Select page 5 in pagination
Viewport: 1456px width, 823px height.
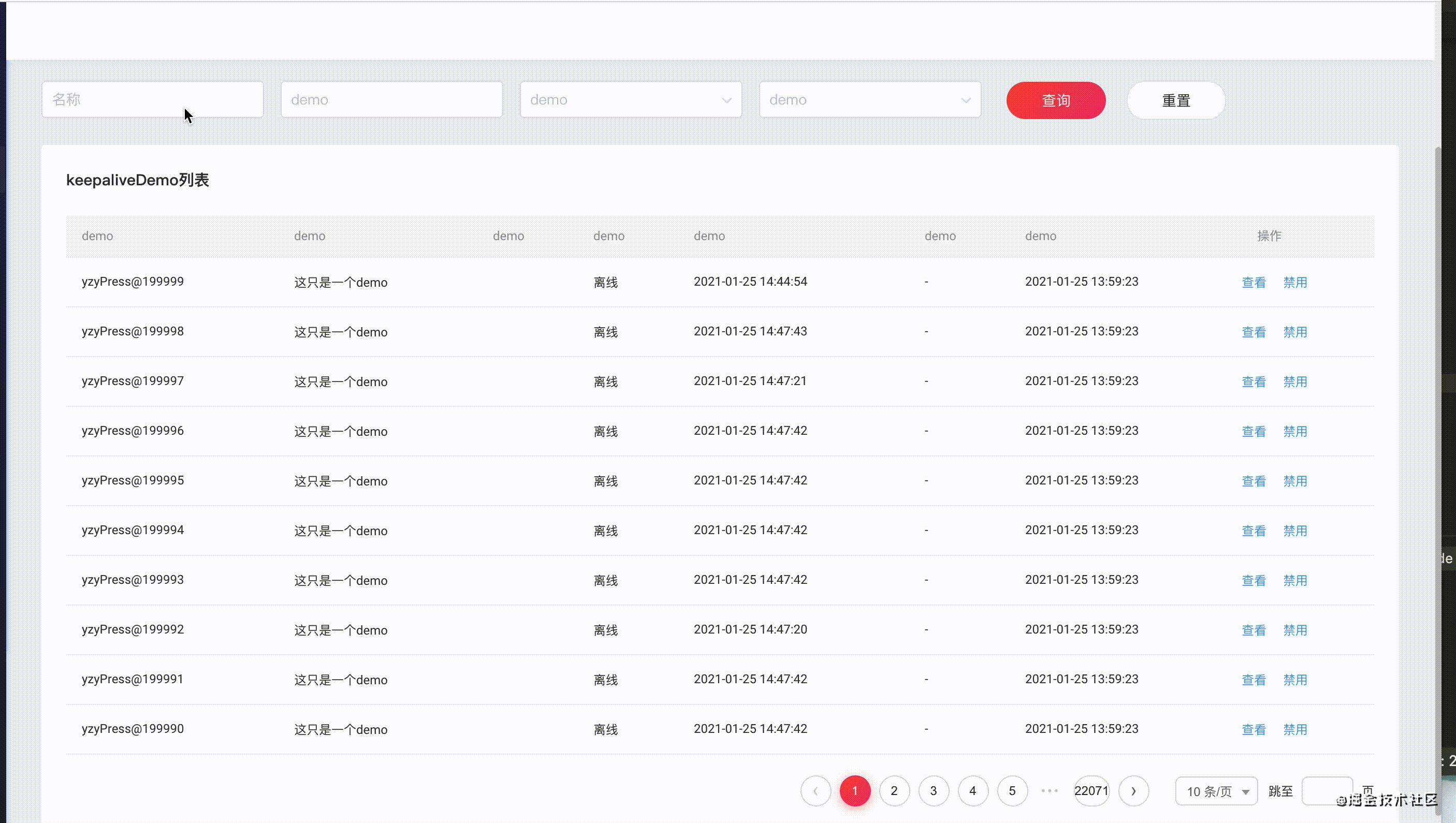point(1012,791)
